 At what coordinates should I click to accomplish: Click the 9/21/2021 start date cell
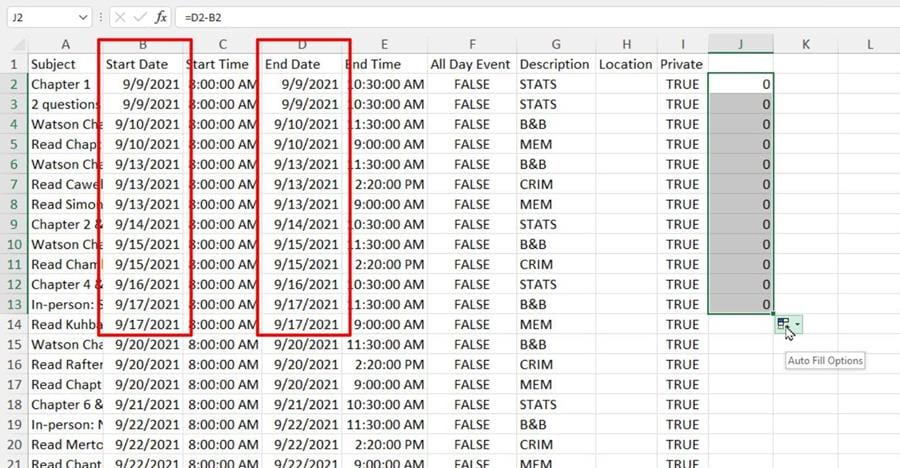coord(143,404)
